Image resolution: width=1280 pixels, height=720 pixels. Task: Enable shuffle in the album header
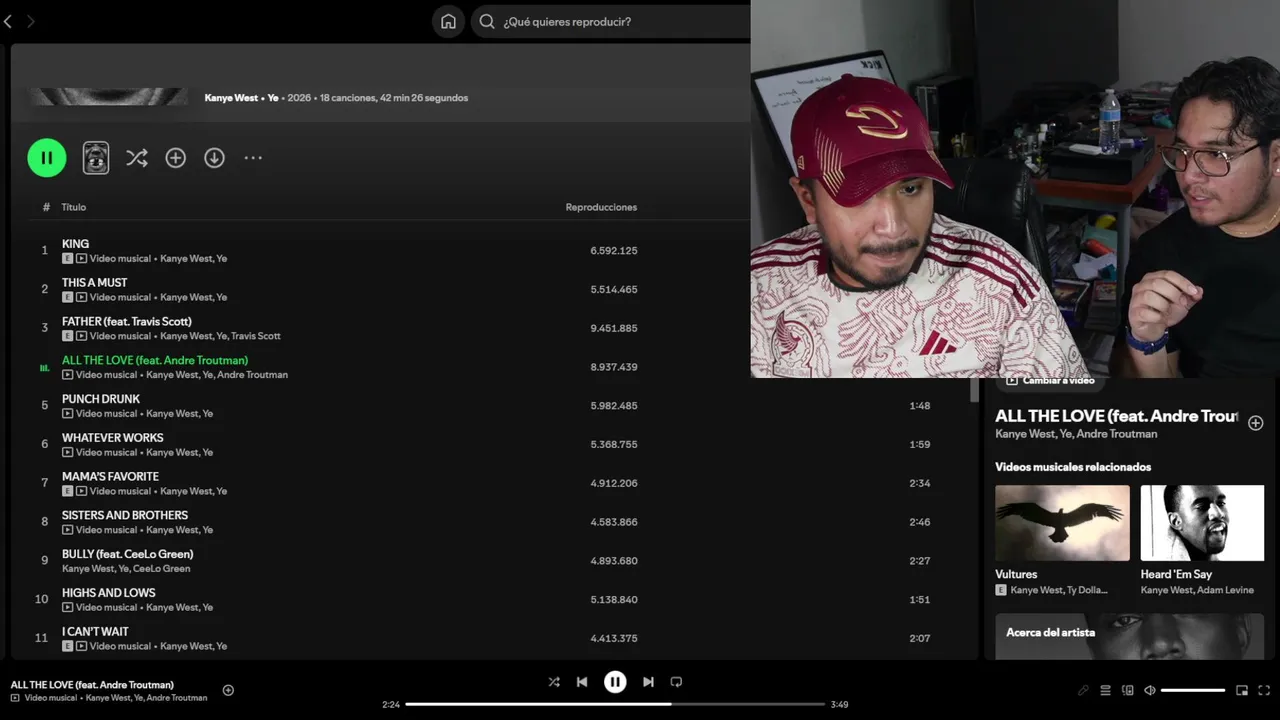pyautogui.click(x=137, y=158)
